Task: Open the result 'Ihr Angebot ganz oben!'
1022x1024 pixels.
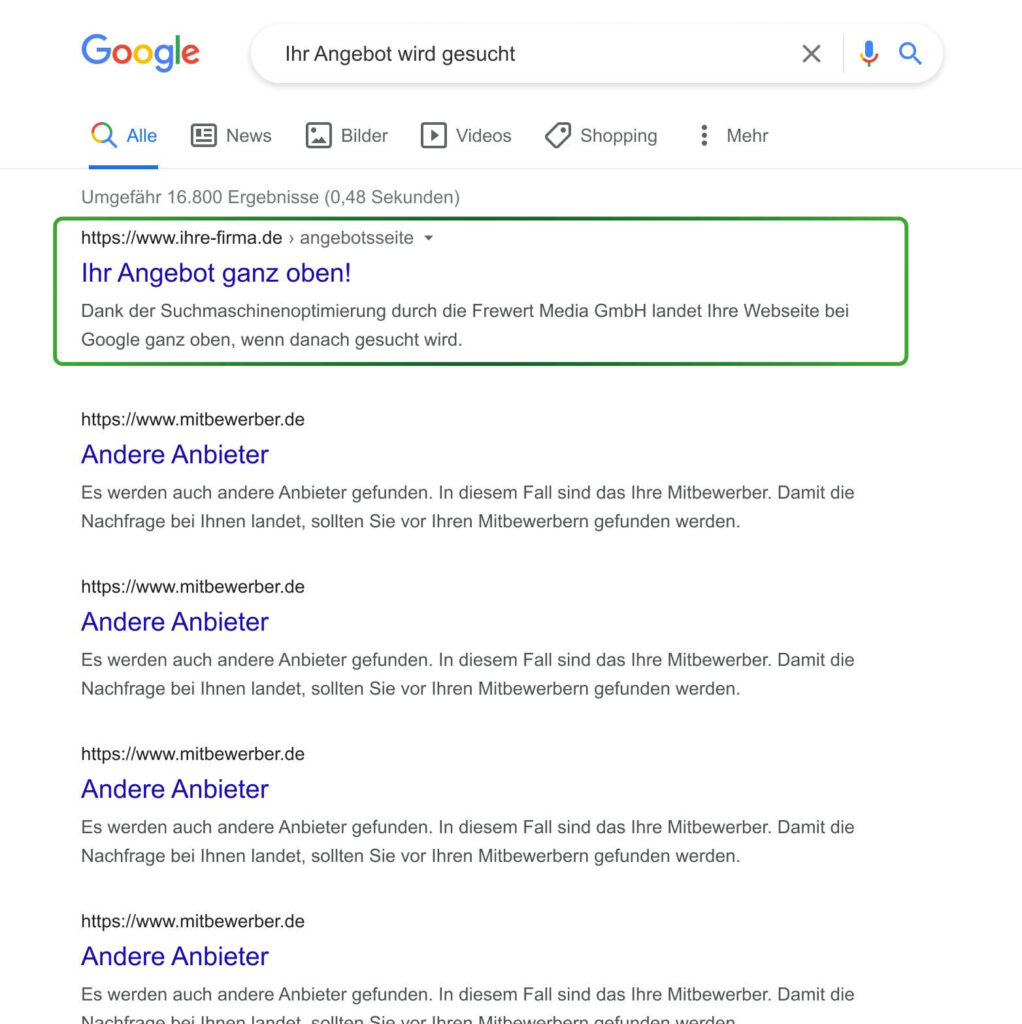Action: coord(216,272)
